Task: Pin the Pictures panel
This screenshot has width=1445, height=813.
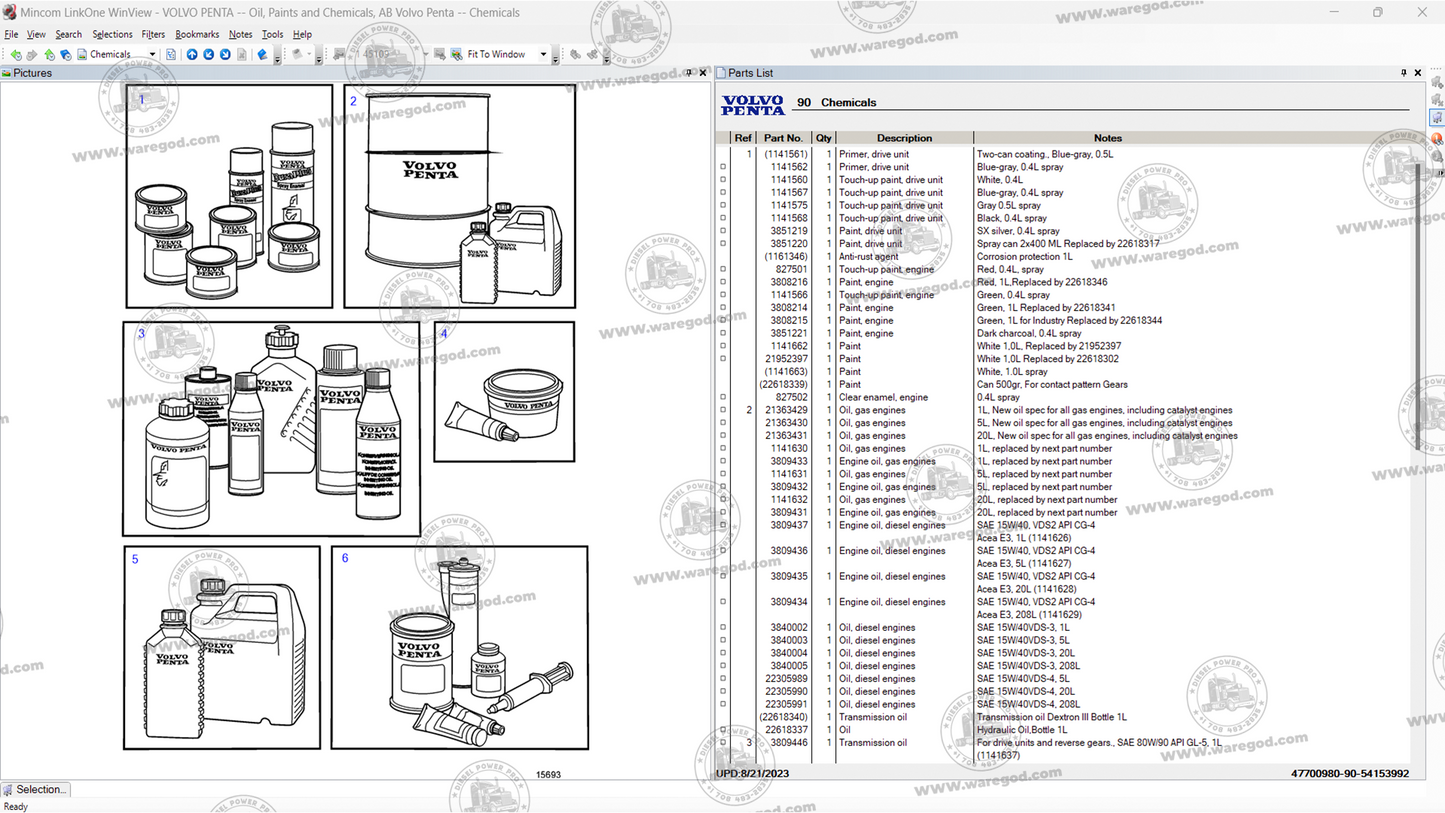Action: pos(689,73)
